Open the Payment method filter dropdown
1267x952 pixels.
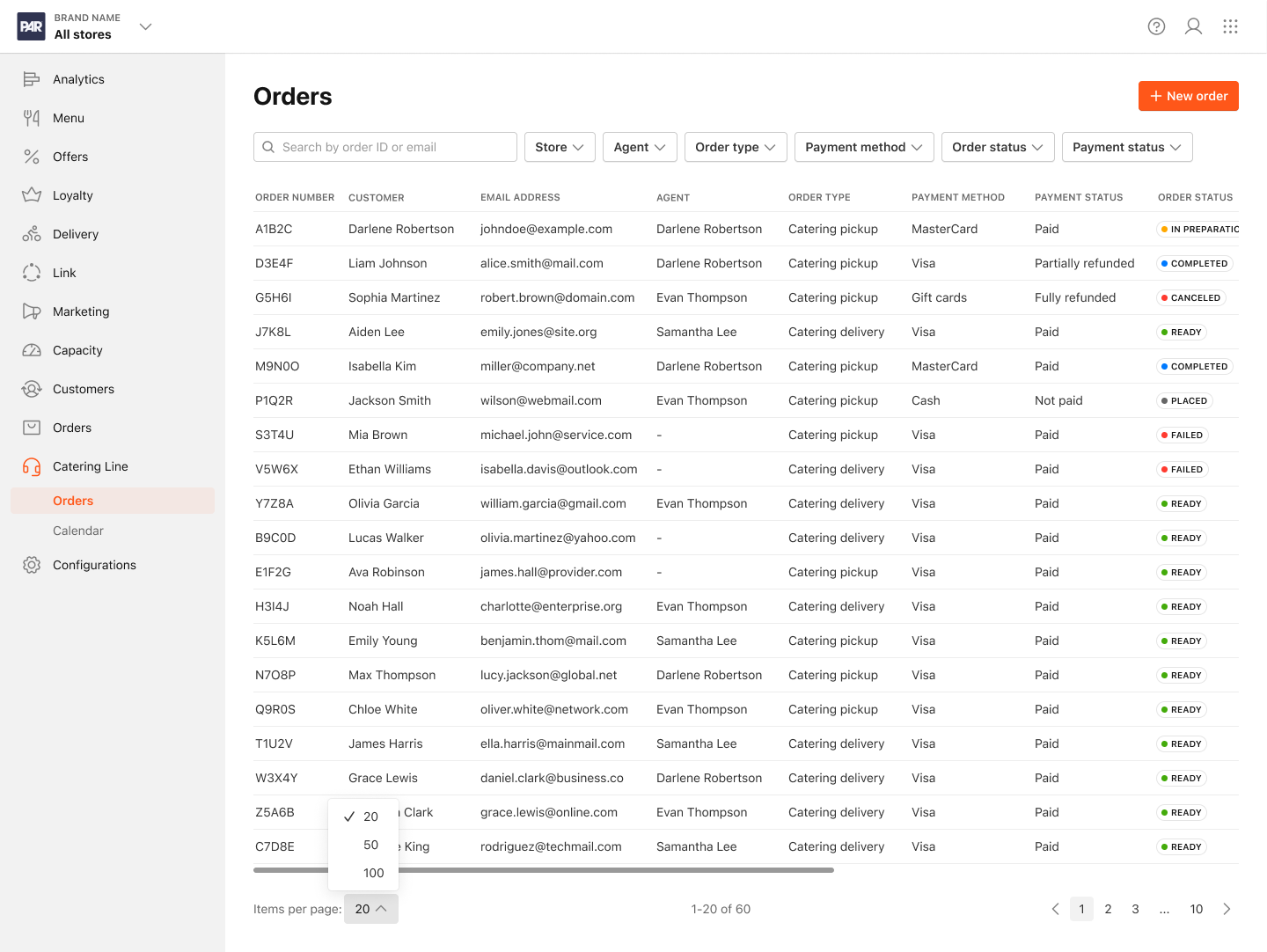point(864,147)
